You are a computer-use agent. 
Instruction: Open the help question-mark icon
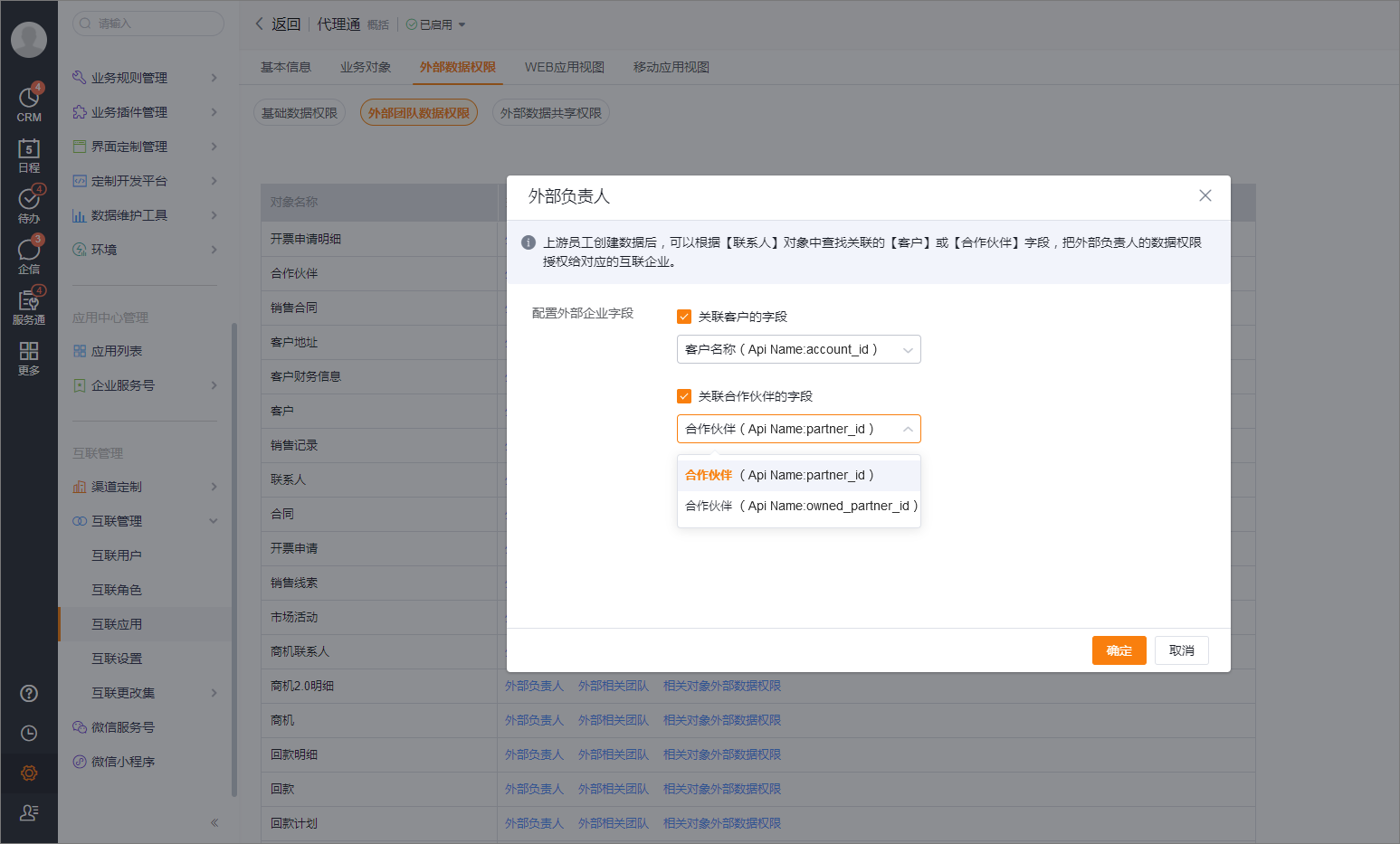pyautogui.click(x=29, y=693)
